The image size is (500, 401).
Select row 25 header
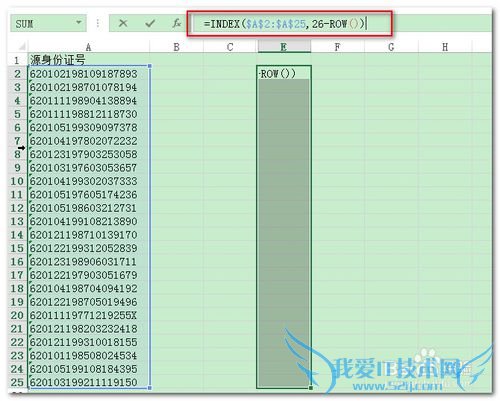tap(17, 382)
